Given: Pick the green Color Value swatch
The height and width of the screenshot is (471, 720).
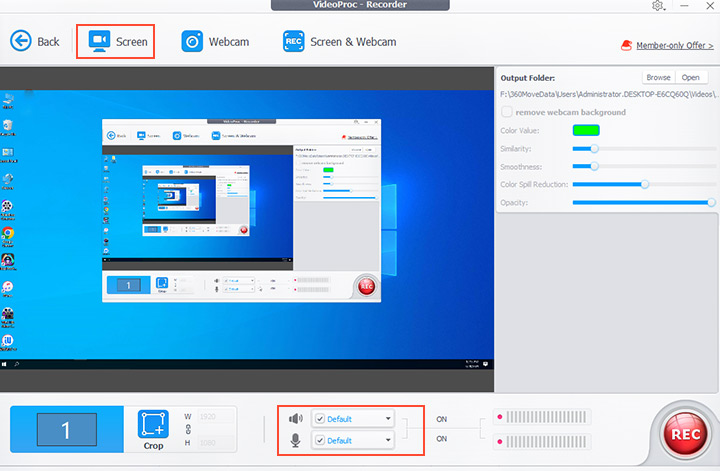Looking at the screenshot, I should [x=586, y=130].
